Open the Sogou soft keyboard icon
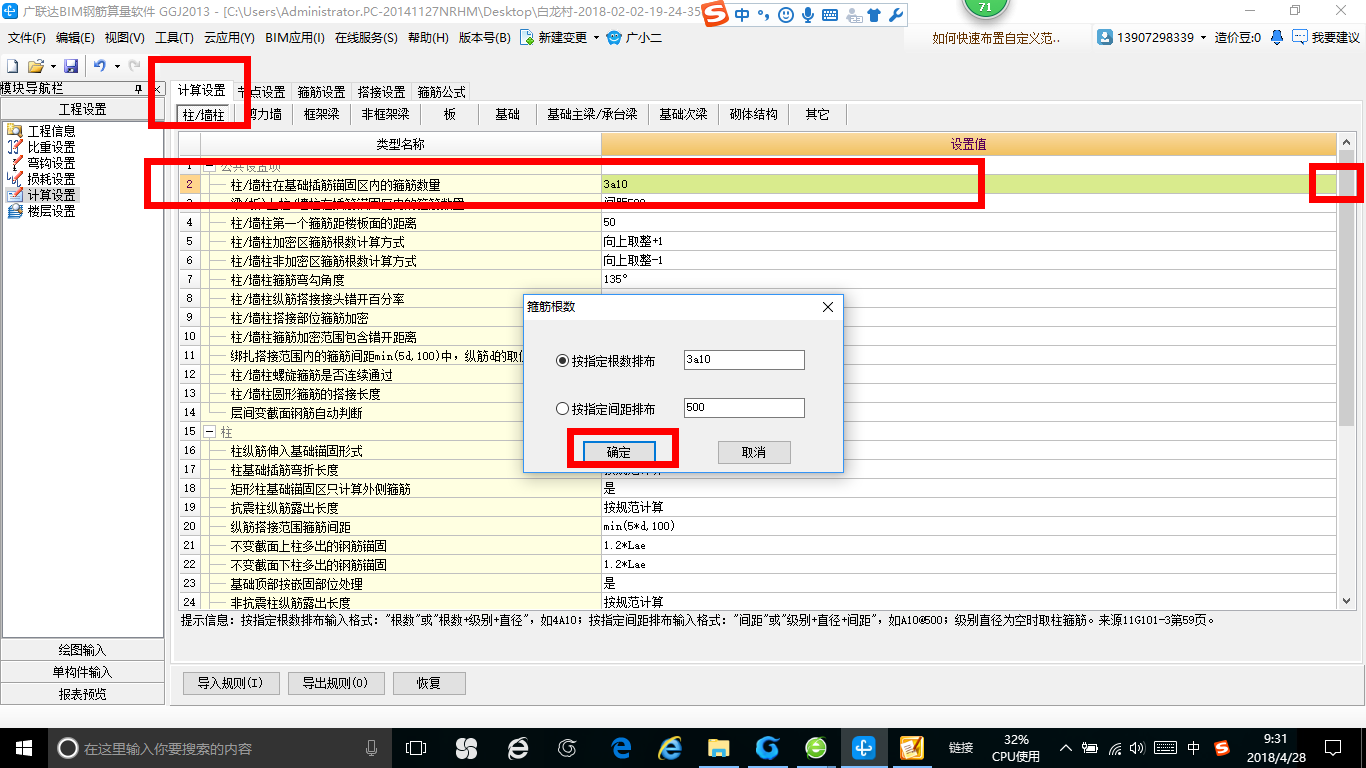Screen dimensions: 1366x768 click(x=832, y=15)
